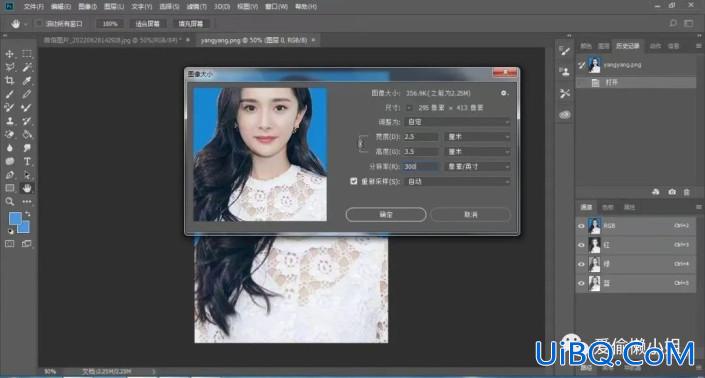Select the Open (打开) history state
Screen dimensions: 705x378
(x=636, y=83)
